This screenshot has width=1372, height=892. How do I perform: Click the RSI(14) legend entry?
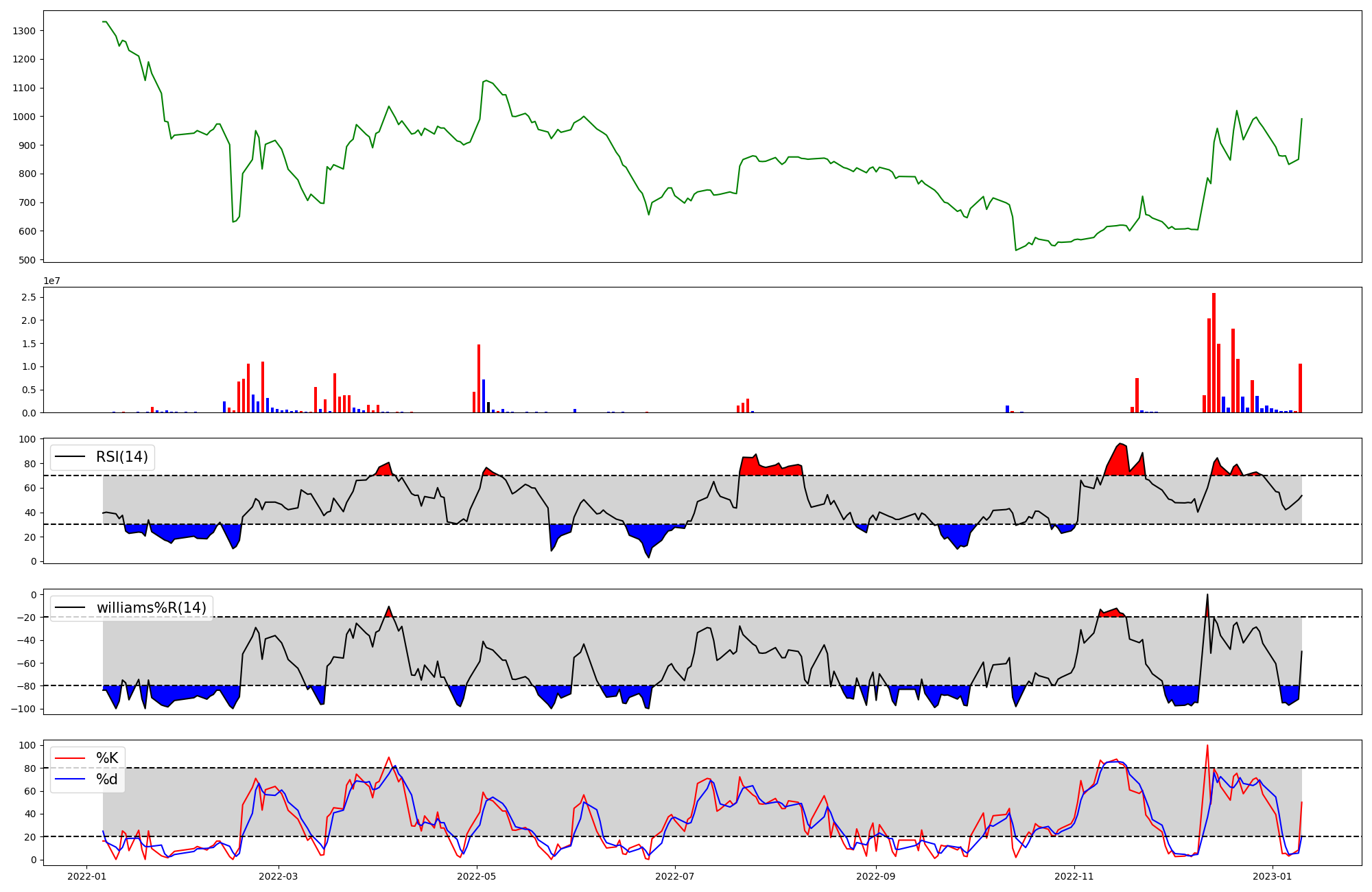(x=121, y=457)
